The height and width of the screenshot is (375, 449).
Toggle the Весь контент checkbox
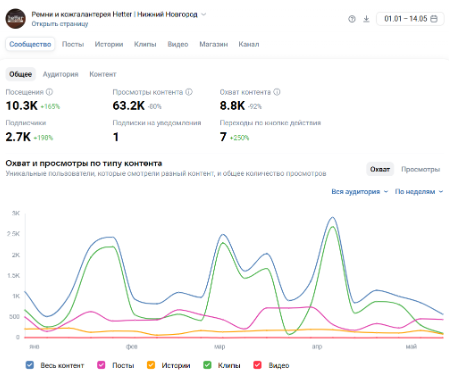30,365
